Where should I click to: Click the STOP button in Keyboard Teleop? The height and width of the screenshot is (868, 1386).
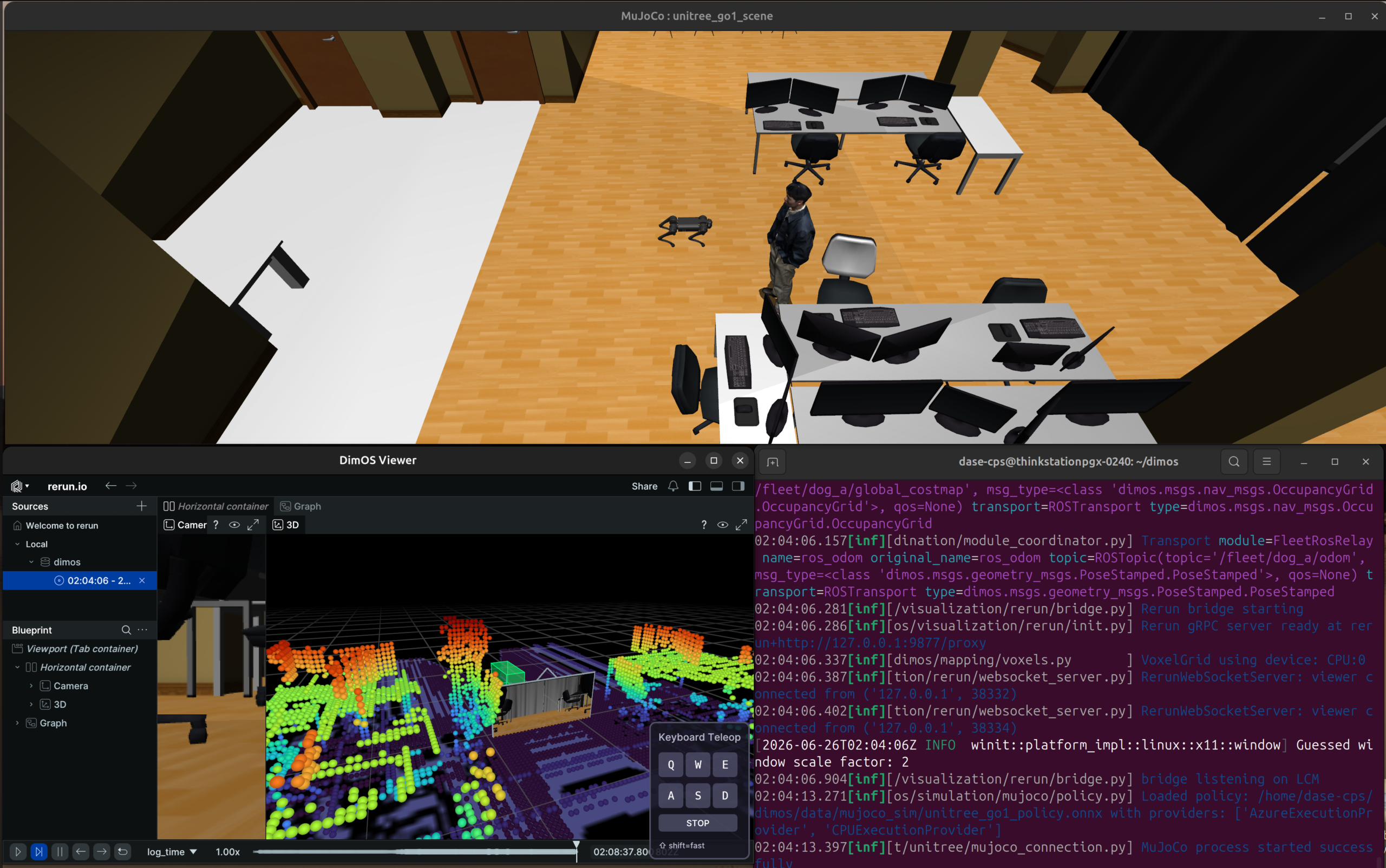(x=697, y=823)
